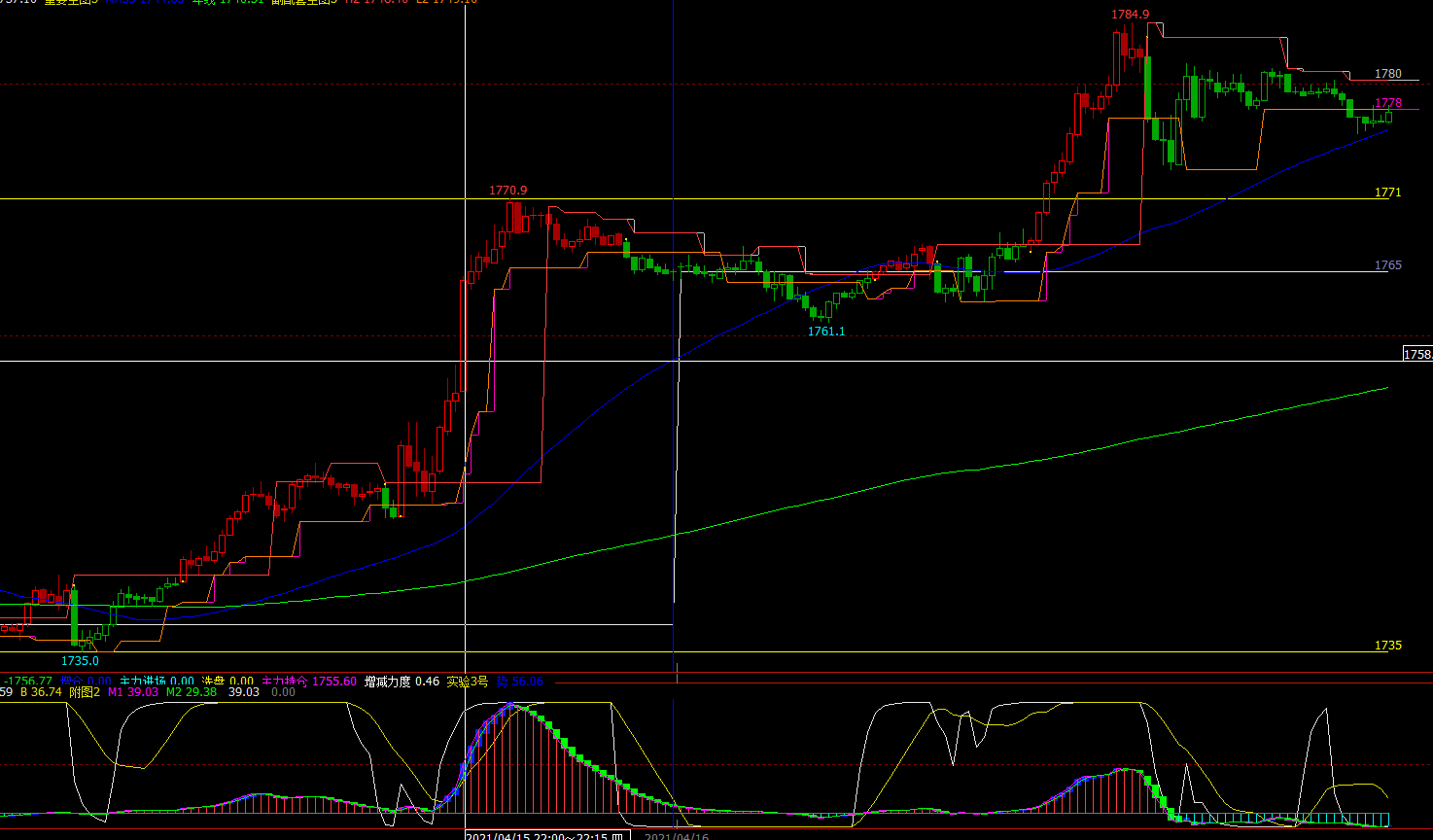Click the 1770.9 peak price label
The image size is (1433, 840).
508,191
